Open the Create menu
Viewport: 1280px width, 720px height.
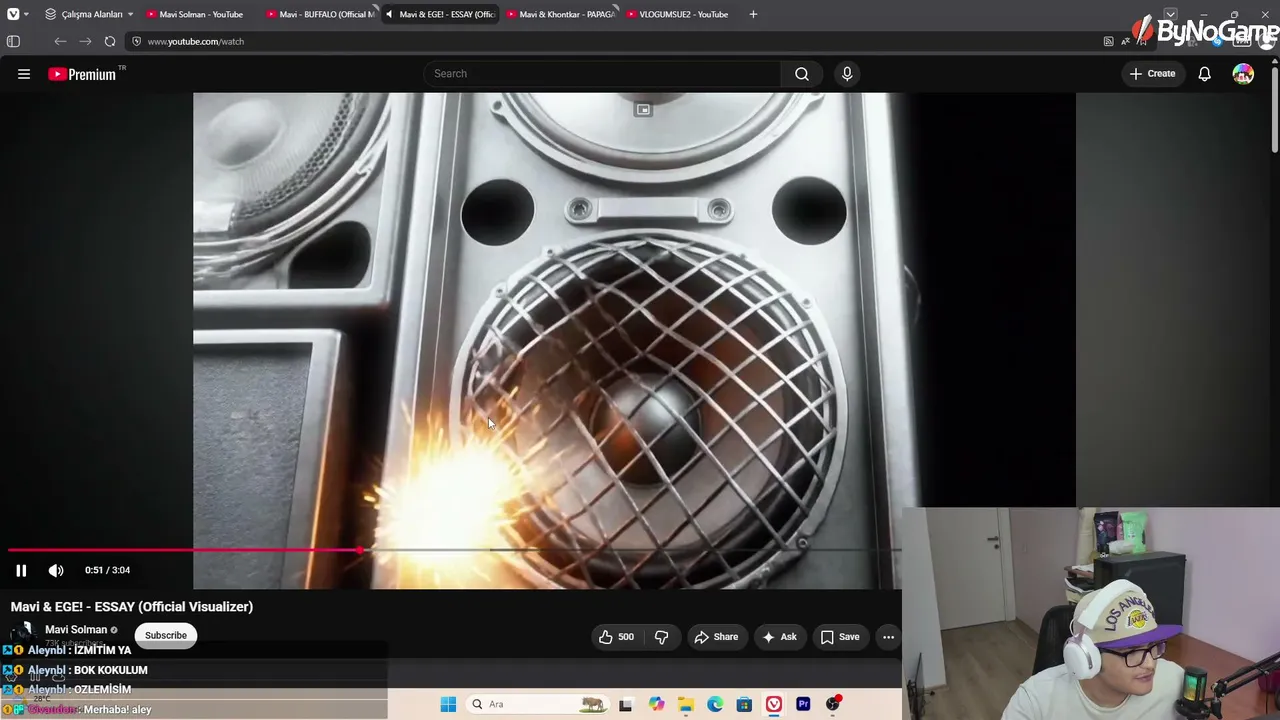(x=1153, y=74)
